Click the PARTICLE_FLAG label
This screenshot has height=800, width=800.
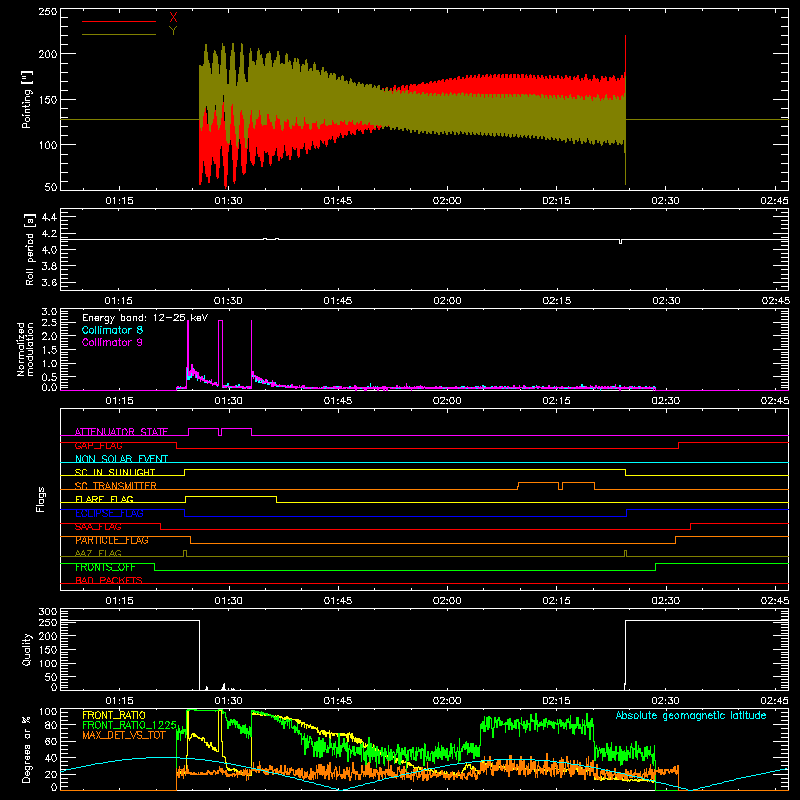point(112,540)
